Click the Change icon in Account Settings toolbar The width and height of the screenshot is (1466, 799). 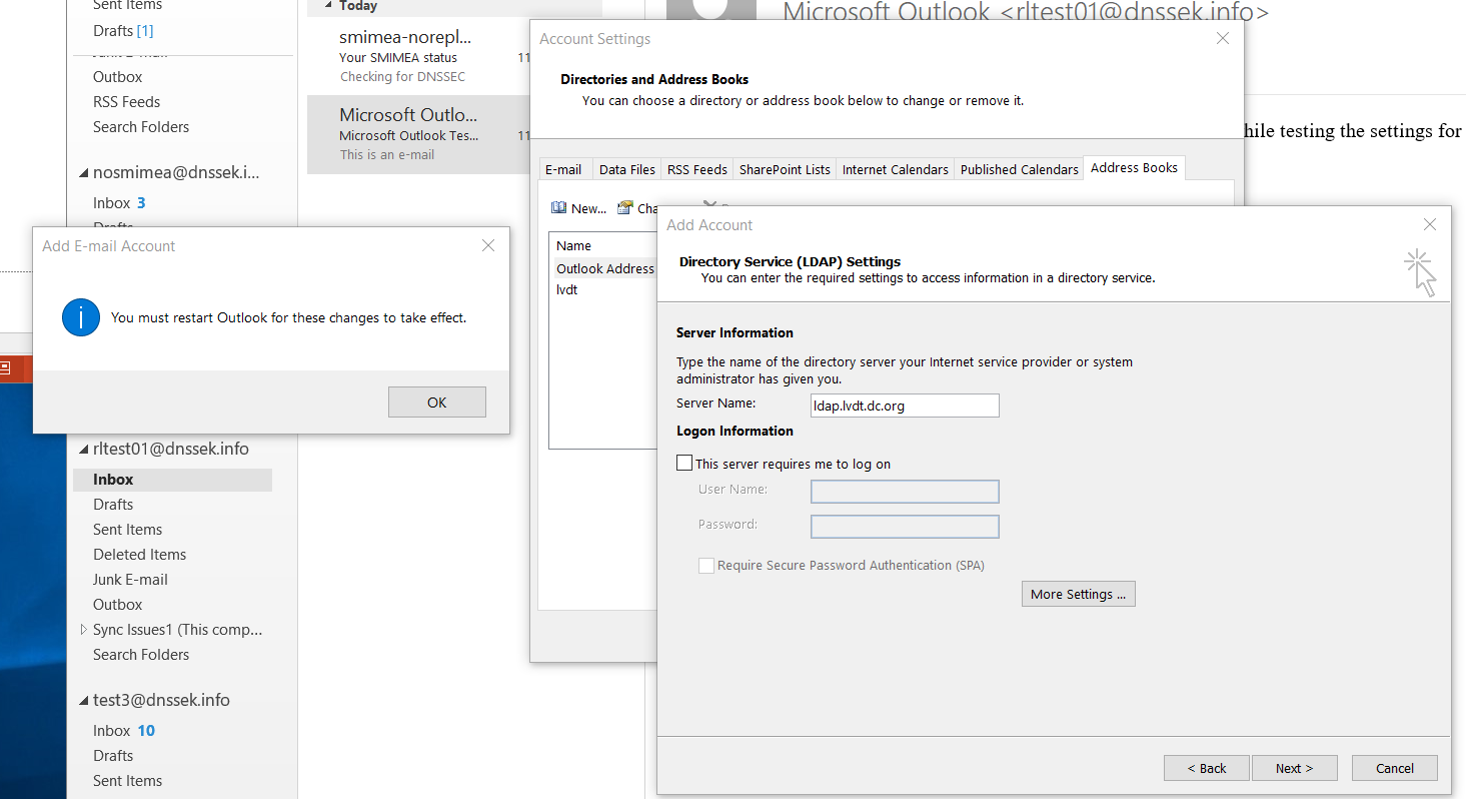(x=625, y=208)
